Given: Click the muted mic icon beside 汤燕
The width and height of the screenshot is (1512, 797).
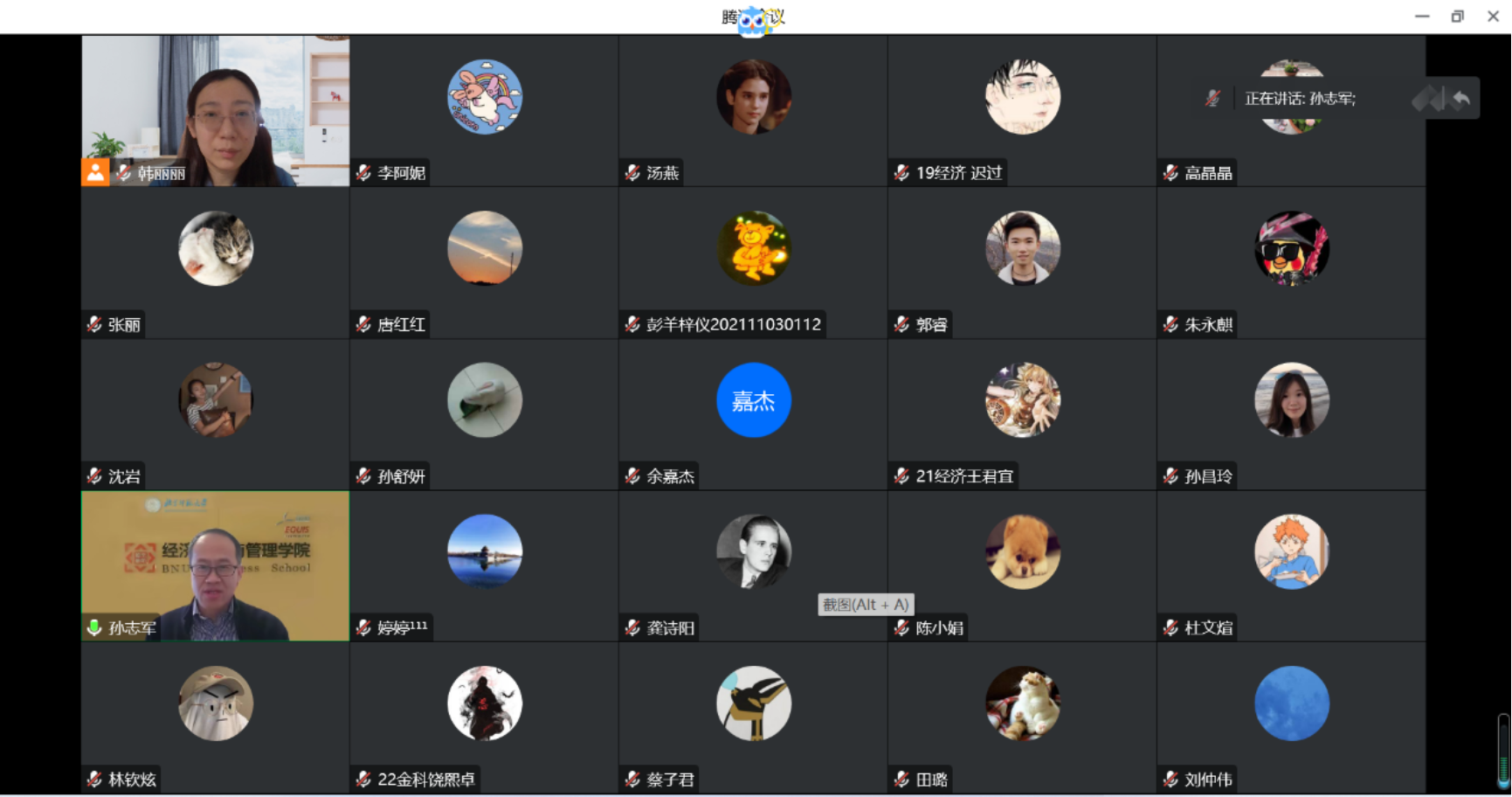Looking at the screenshot, I should 632,173.
